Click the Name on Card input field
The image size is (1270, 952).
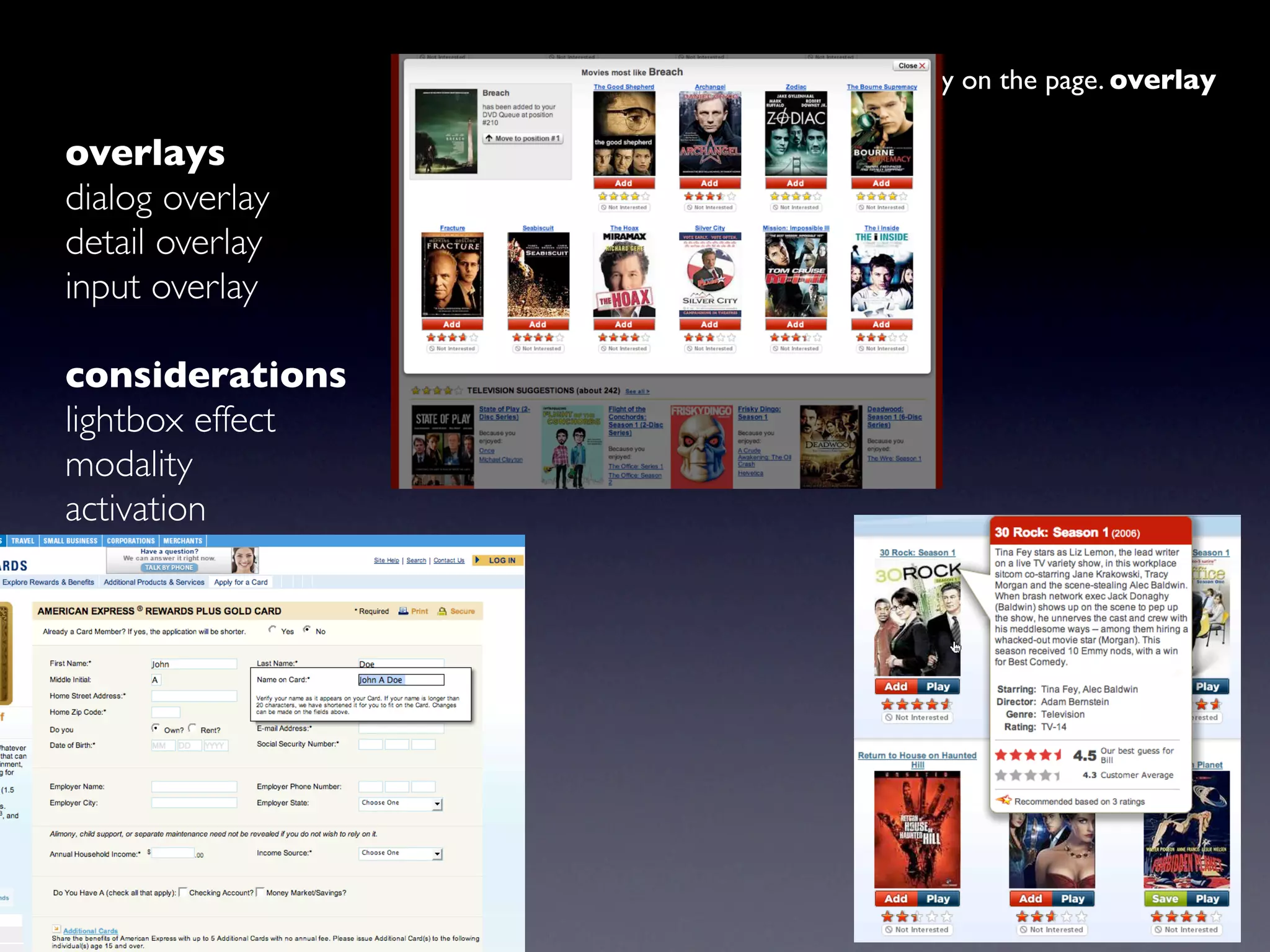tap(401, 680)
